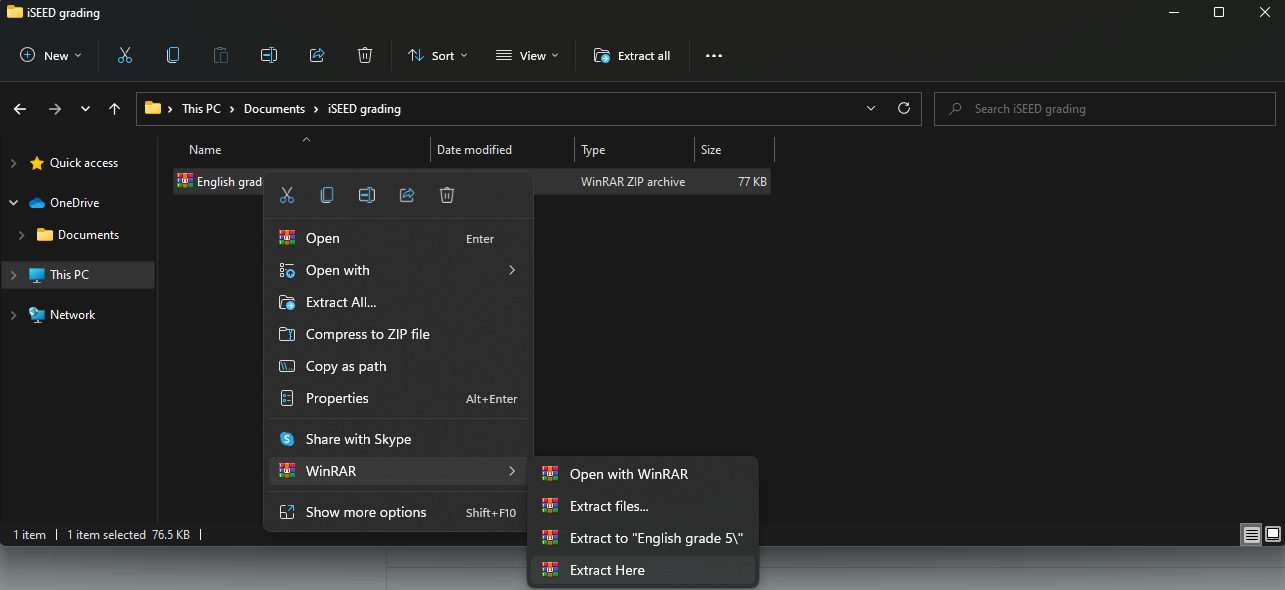Viewport: 1285px width, 590px height.
Task: Switch to large thumbnails view in status bar
Action: (1273, 535)
